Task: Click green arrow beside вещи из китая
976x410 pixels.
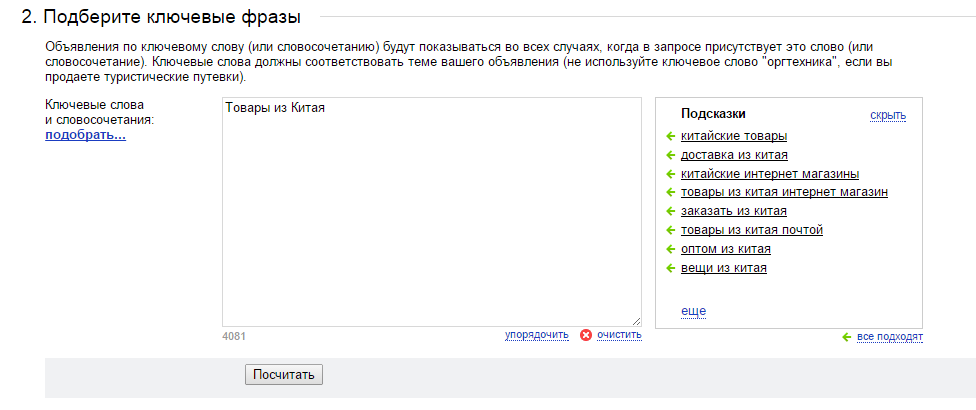Action: pyautogui.click(x=670, y=269)
